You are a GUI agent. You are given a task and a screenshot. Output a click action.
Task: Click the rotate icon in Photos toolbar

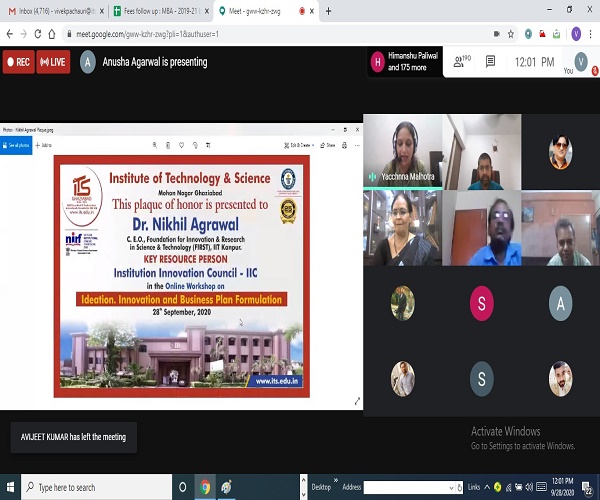(195, 145)
